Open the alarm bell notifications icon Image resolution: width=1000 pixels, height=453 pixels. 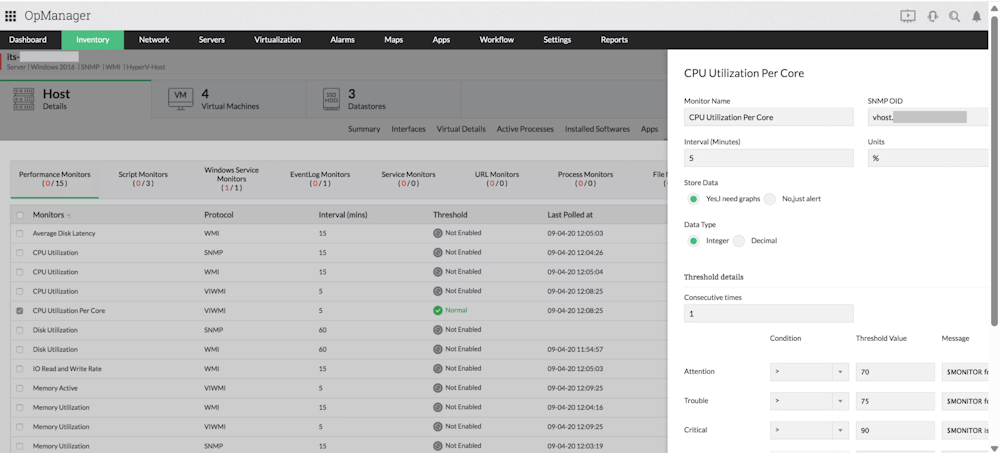point(976,17)
